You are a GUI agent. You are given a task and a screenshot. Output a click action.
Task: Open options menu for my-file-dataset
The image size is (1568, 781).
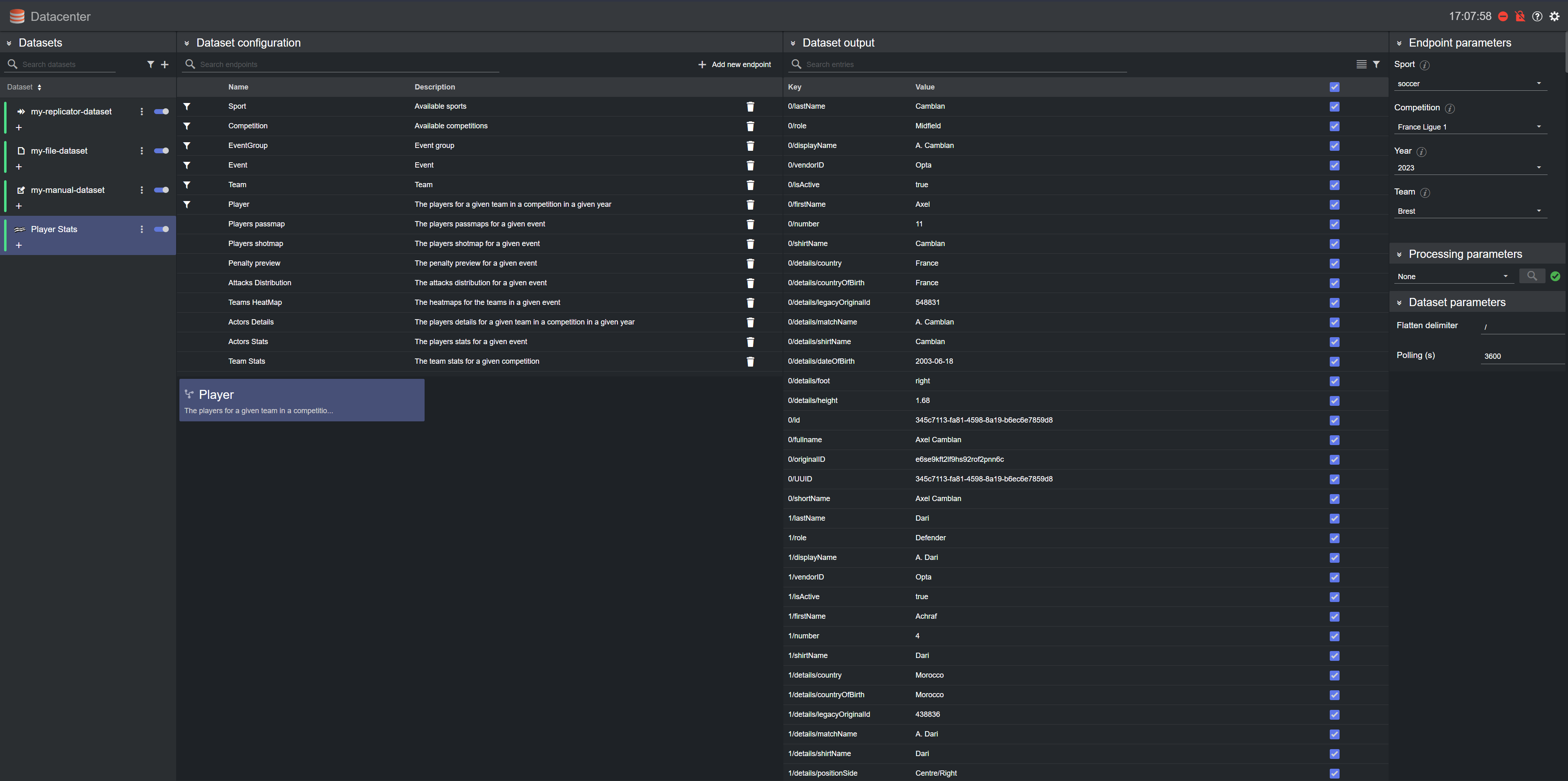[142, 151]
